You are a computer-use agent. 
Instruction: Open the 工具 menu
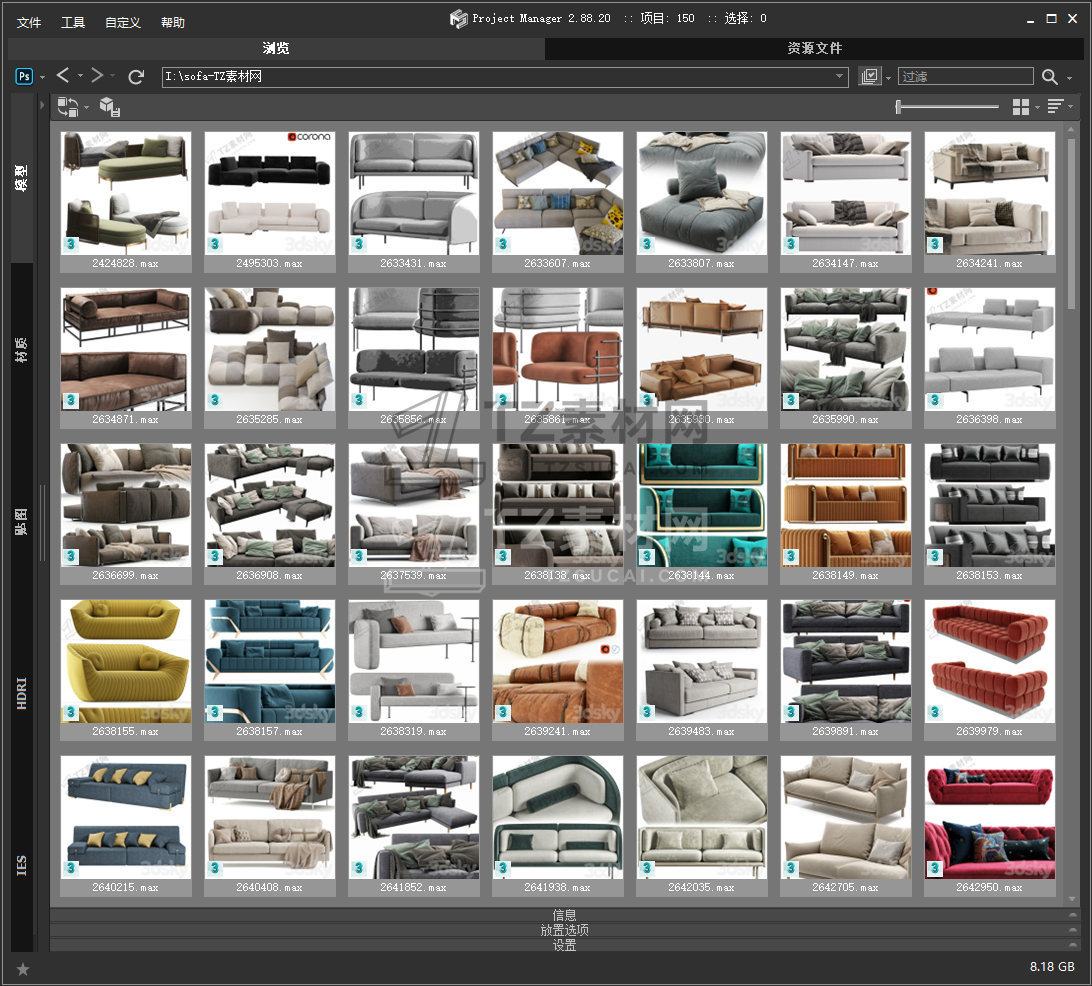(x=73, y=22)
